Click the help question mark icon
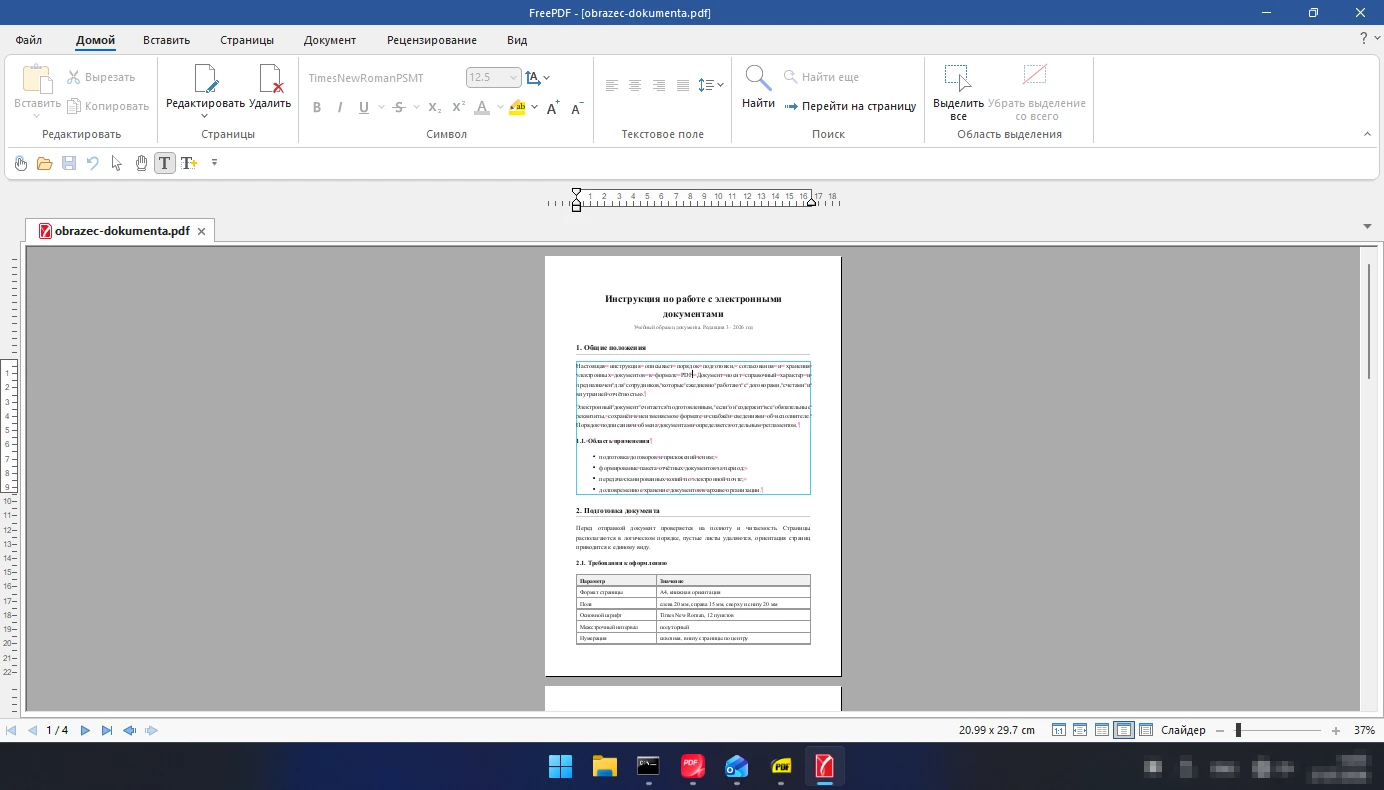1384x790 pixels. pyautogui.click(x=1363, y=38)
